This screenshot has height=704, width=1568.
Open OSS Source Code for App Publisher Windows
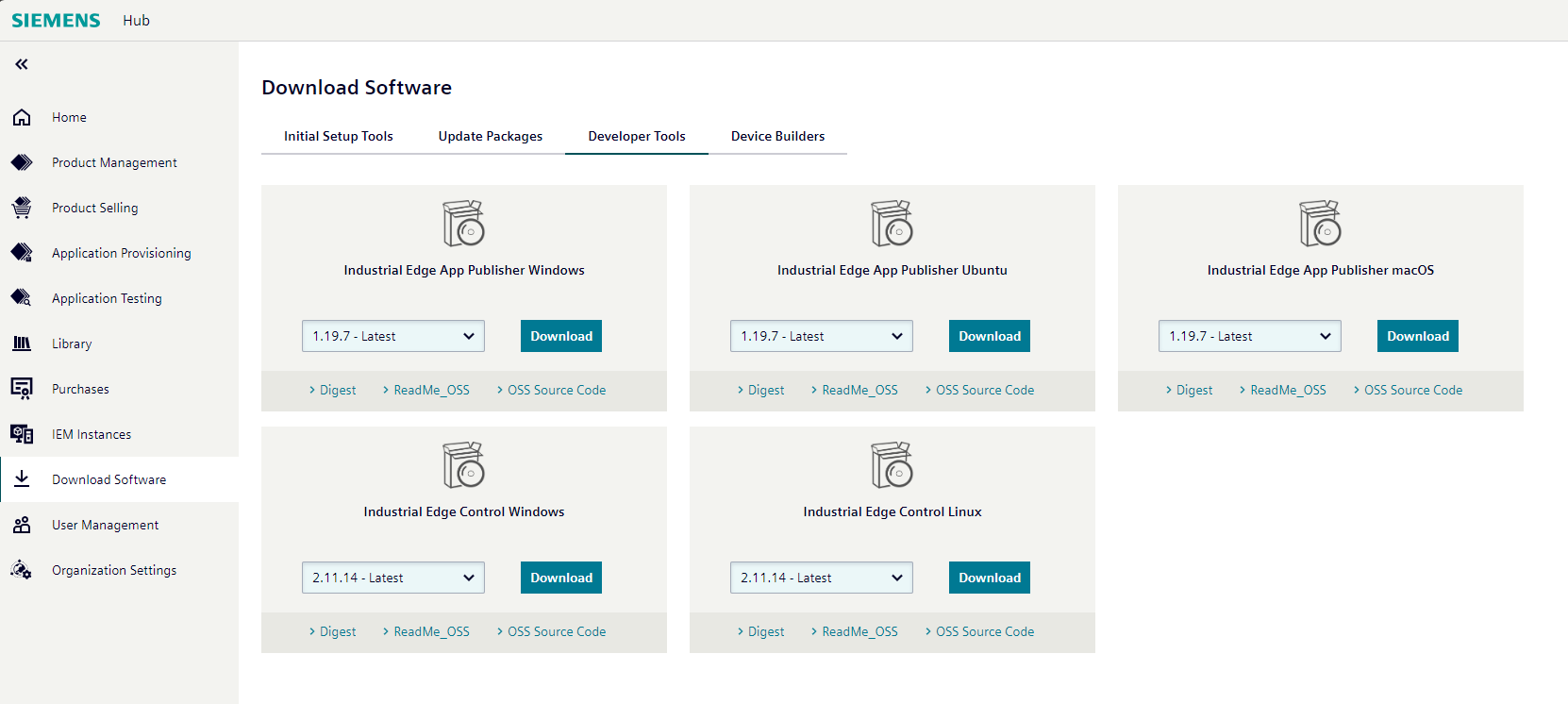[552, 390]
